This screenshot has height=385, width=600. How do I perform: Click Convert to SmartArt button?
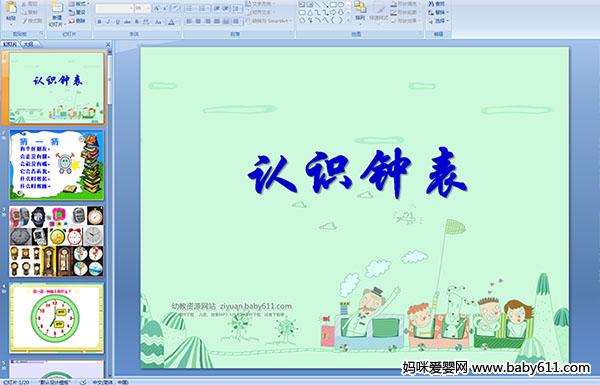click(x=269, y=21)
